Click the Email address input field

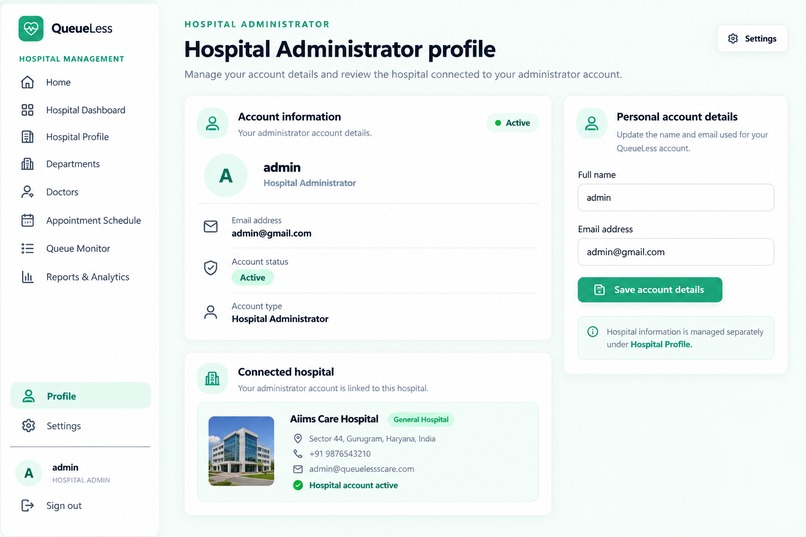[x=676, y=252]
